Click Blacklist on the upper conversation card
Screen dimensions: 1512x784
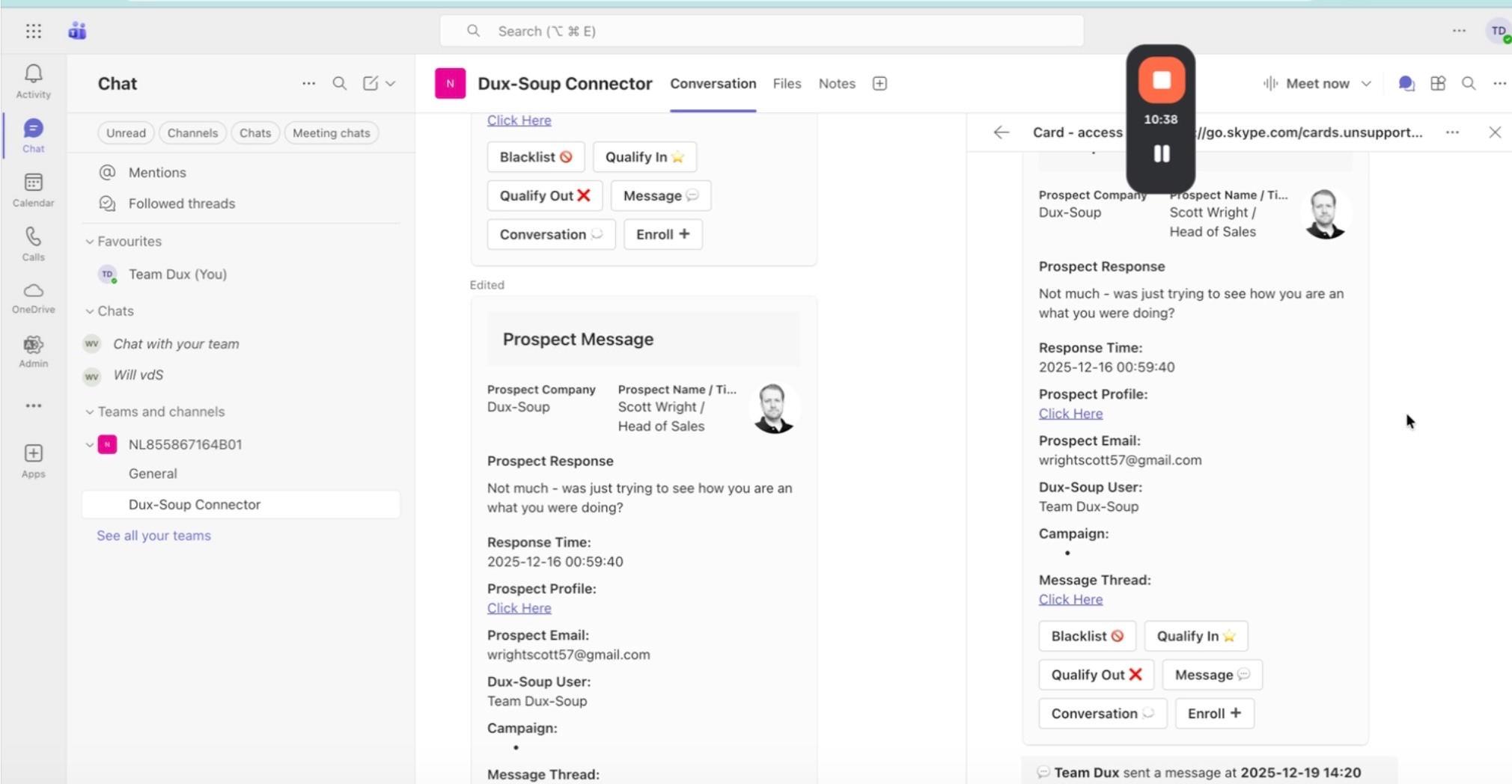click(x=535, y=156)
